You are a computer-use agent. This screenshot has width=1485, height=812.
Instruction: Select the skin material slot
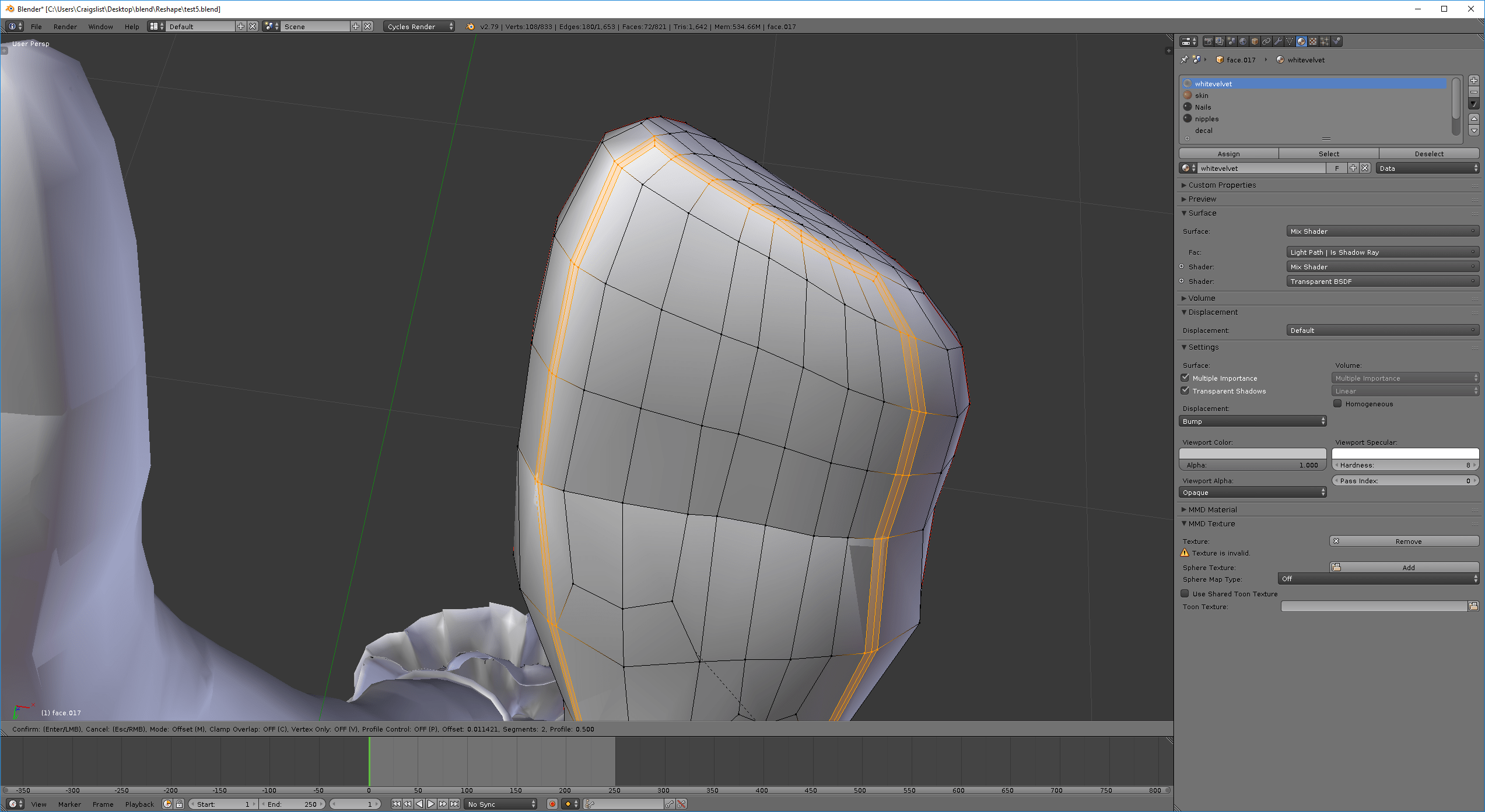(1201, 95)
